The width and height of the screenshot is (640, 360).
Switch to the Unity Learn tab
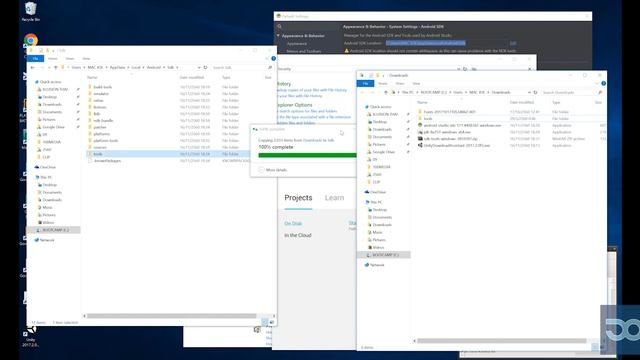click(x=334, y=198)
